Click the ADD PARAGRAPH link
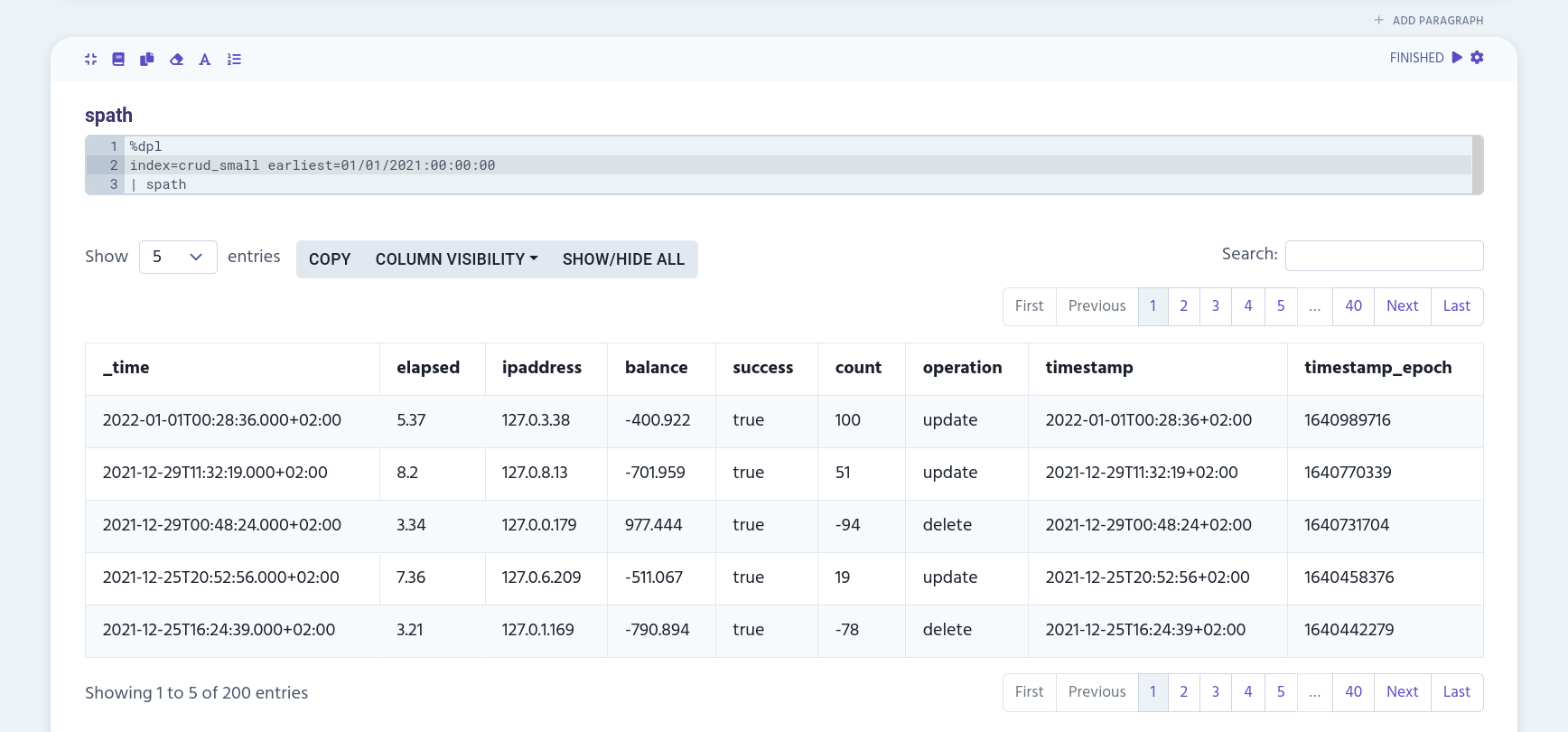The width and height of the screenshot is (1568, 732). point(1438,20)
